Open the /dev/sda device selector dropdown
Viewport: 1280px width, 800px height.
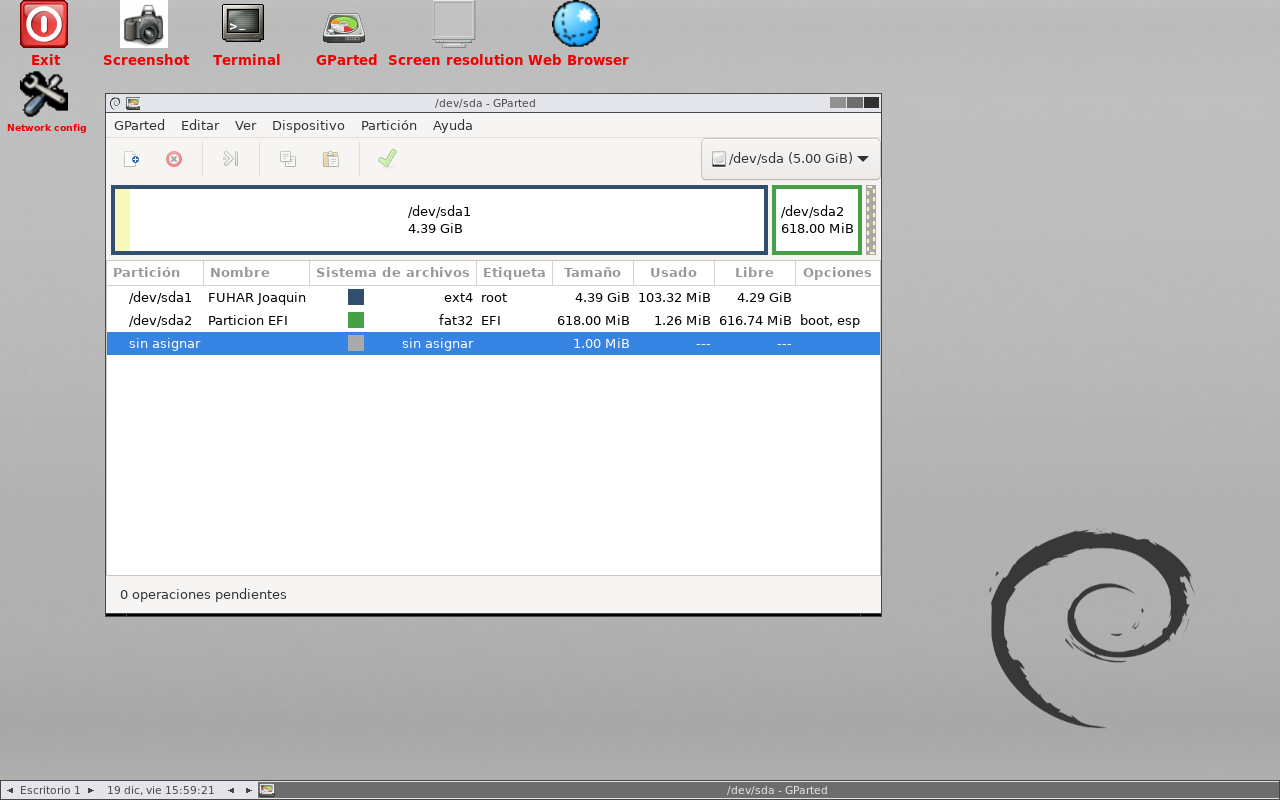click(790, 159)
